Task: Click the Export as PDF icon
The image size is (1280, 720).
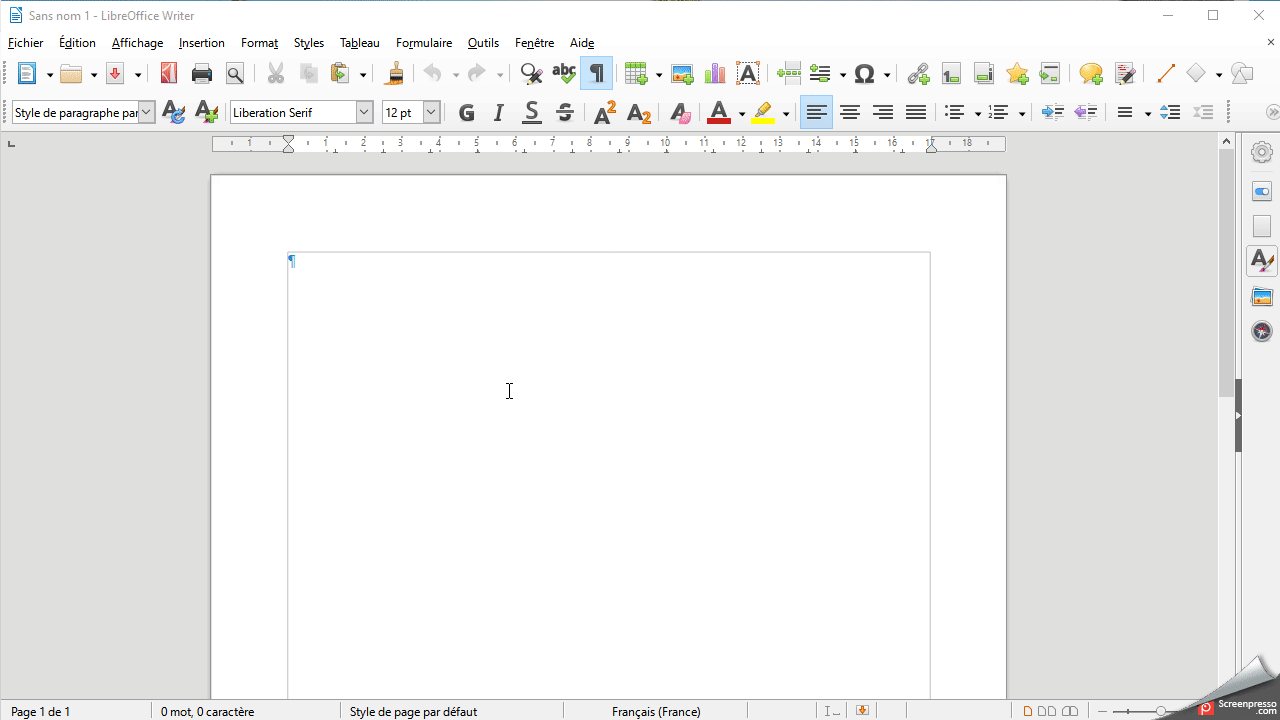Action: pos(169,73)
